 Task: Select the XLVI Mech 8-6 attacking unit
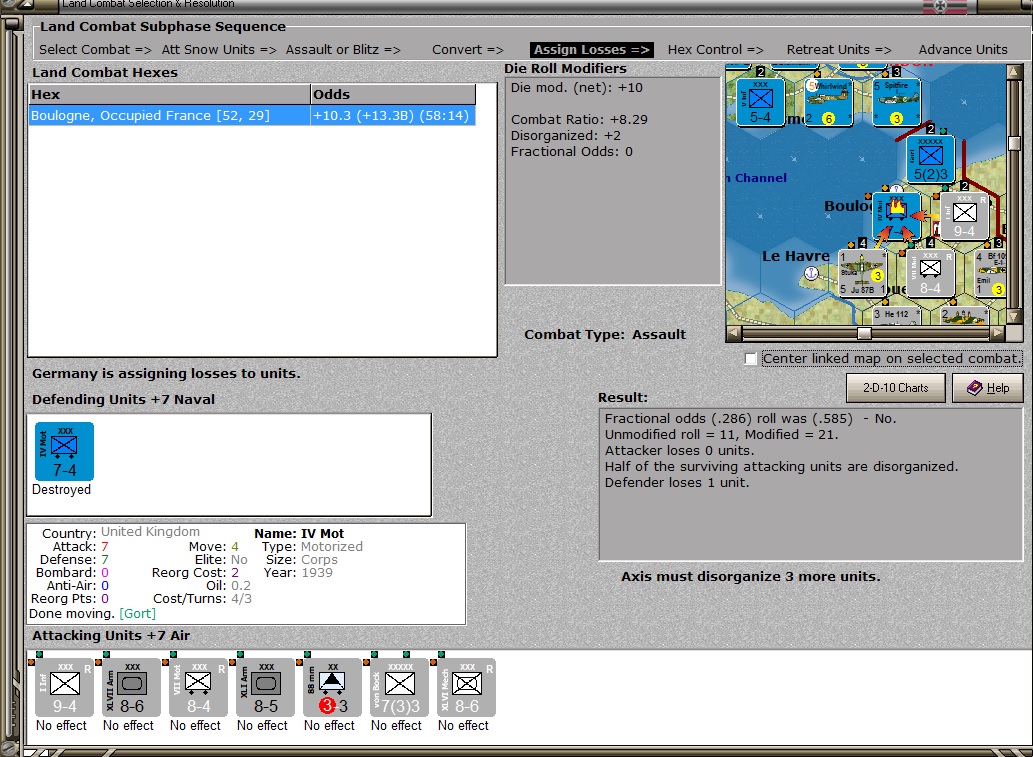(x=466, y=687)
